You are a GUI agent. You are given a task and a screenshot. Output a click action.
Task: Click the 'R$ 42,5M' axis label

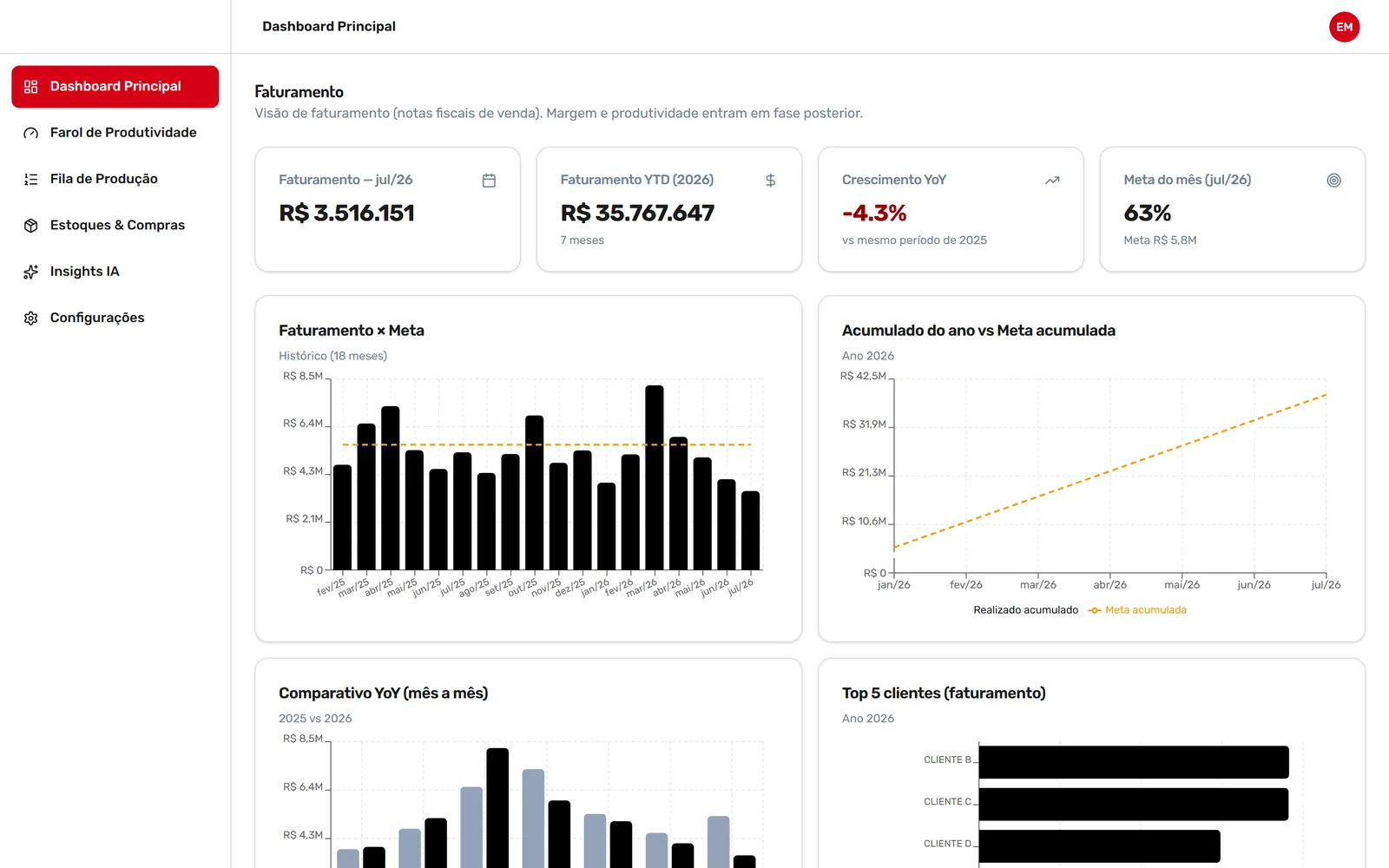click(x=863, y=377)
